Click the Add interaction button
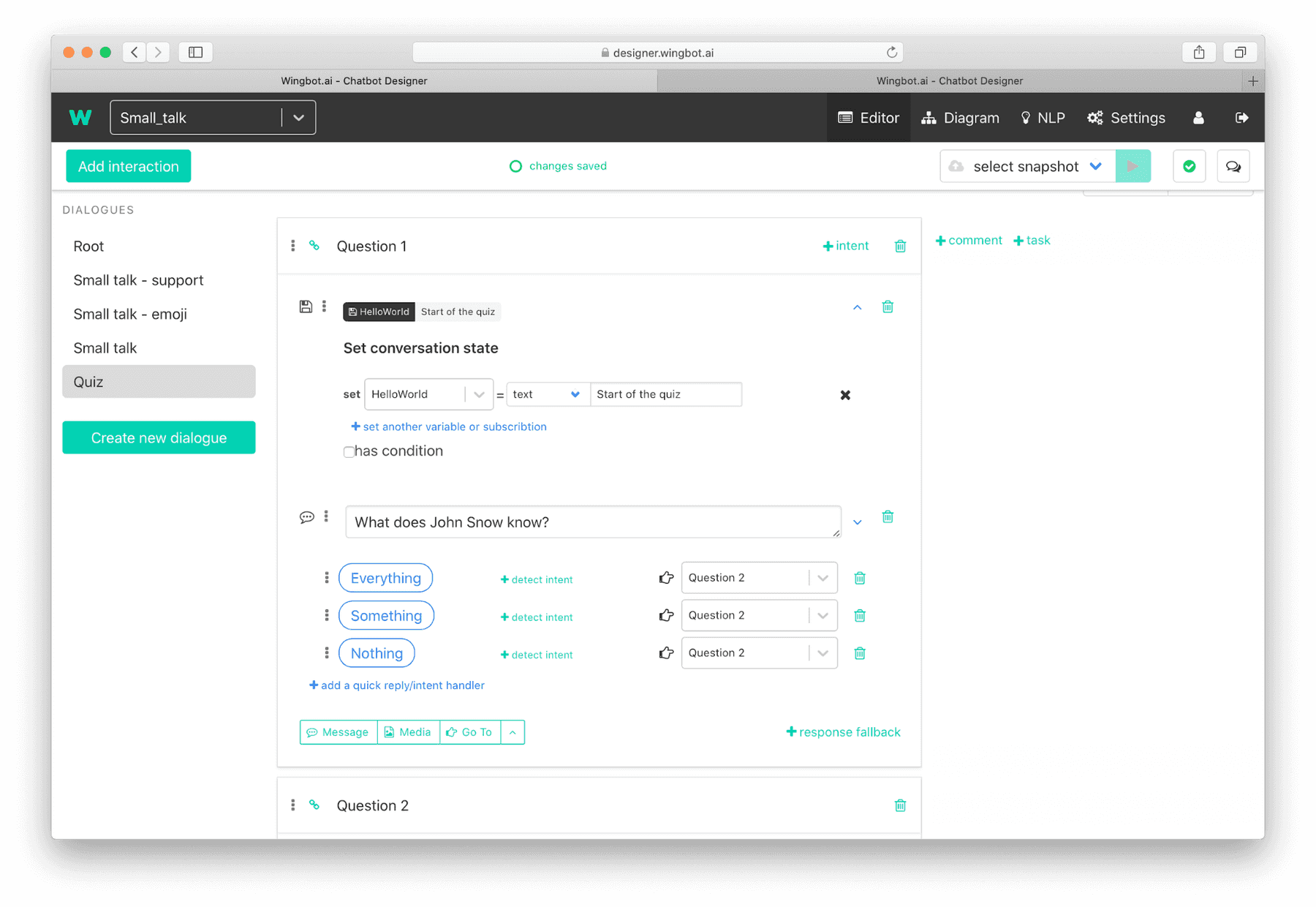This screenshot has height=907, width=1316. (x=128, y=166)
